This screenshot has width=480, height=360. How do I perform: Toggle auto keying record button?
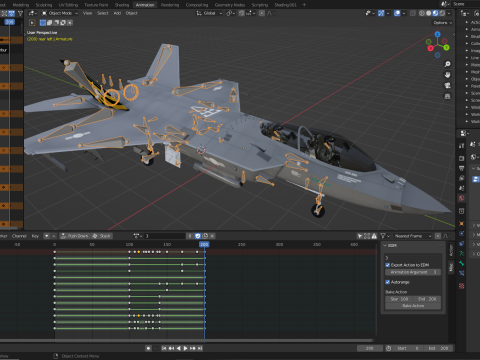tap(148, 348)
